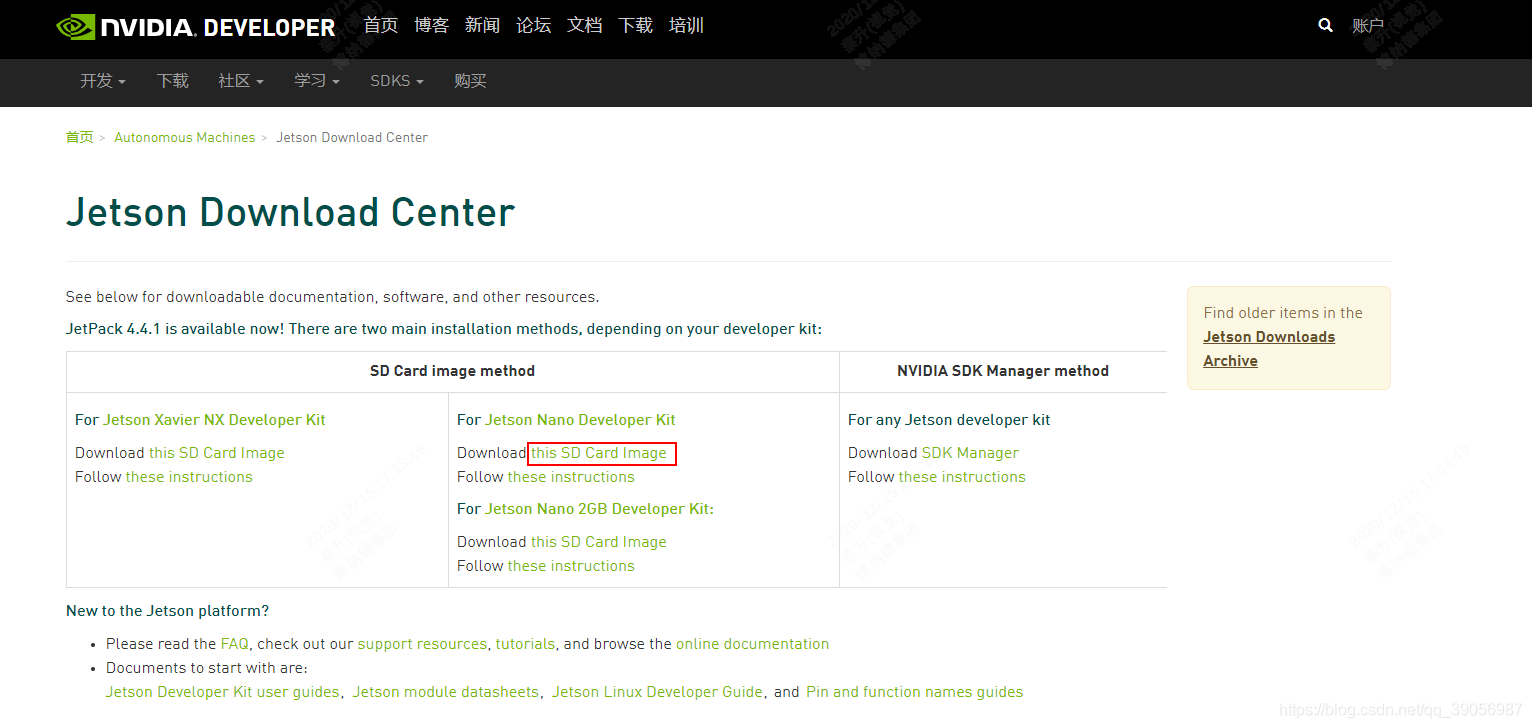The image size is (1532, 728).
Task: Open the tutorials link
Action: (525, 644)
